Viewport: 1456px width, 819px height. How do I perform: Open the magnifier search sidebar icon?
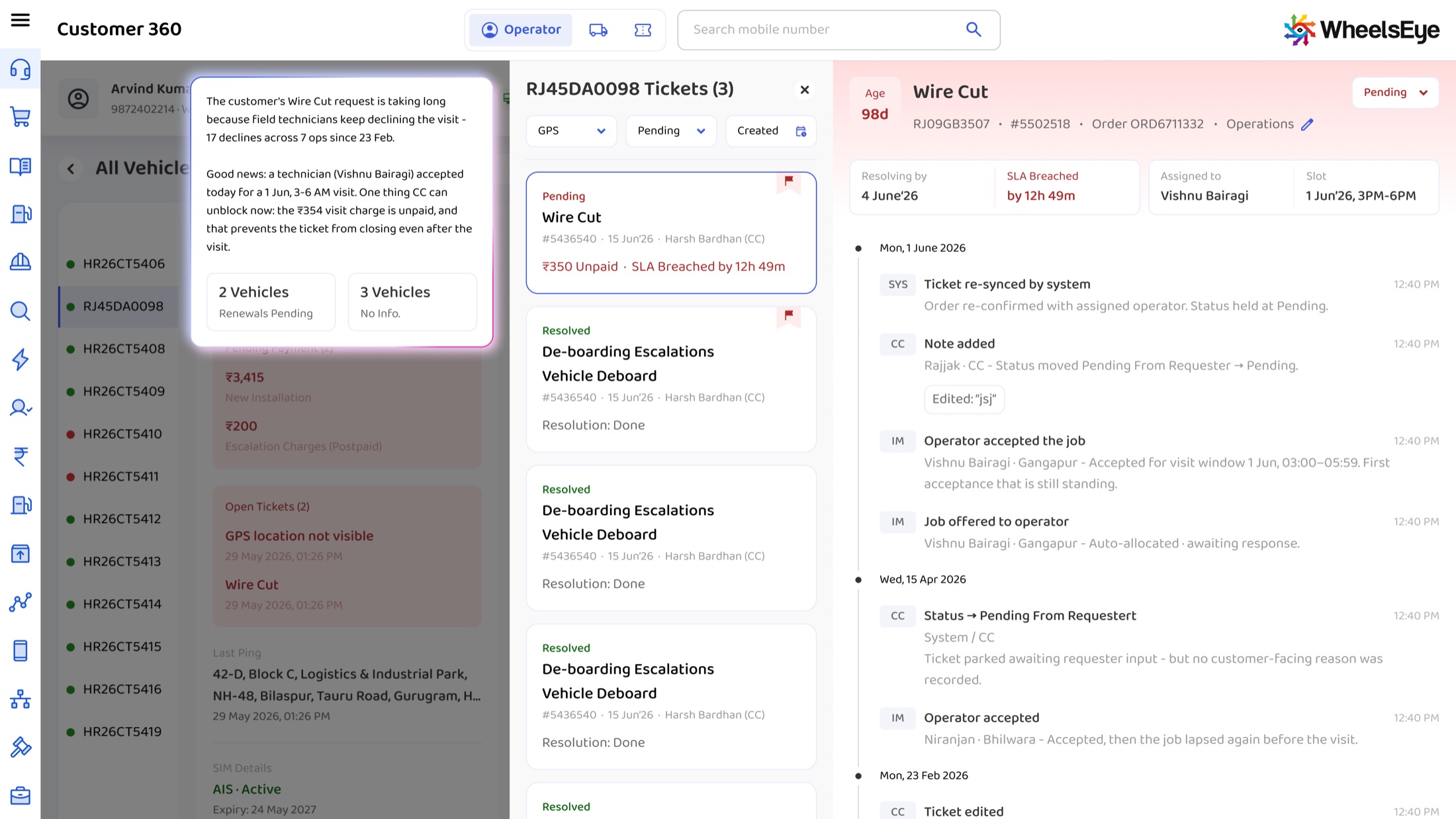point(21,311)
